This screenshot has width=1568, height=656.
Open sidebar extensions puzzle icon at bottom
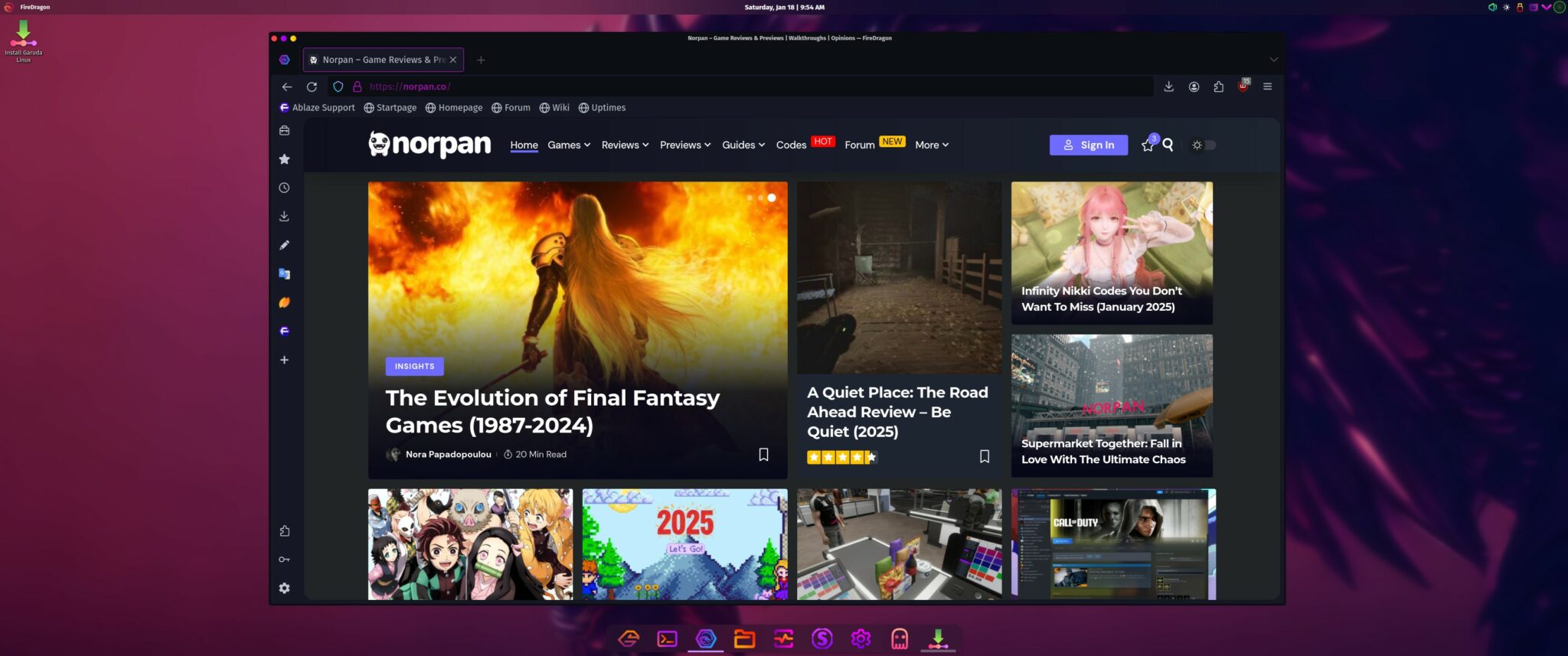tap(284, 531)
